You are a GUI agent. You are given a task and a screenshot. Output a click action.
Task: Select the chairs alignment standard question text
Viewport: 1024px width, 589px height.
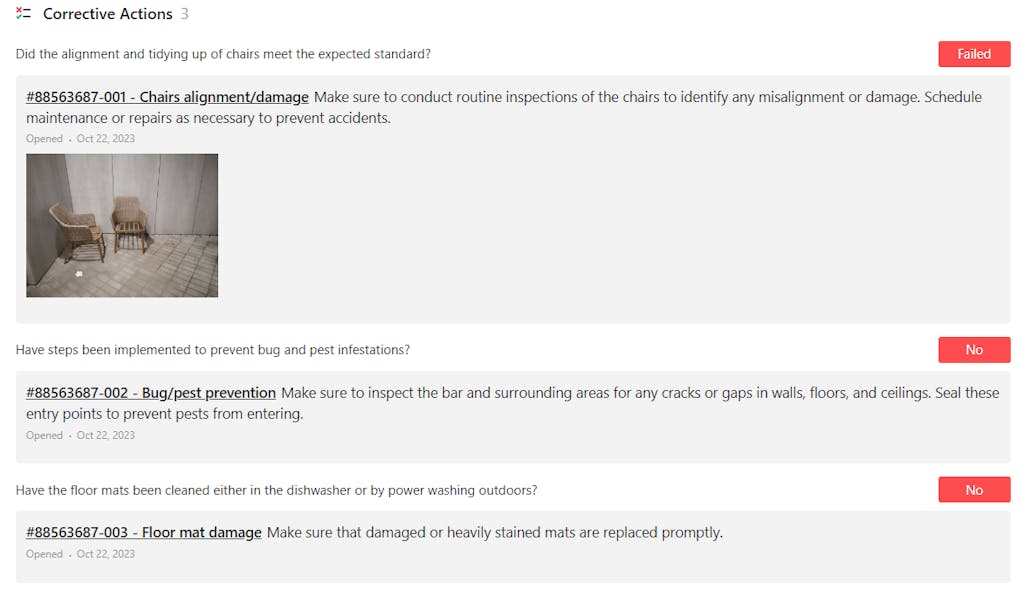point(223,54)
